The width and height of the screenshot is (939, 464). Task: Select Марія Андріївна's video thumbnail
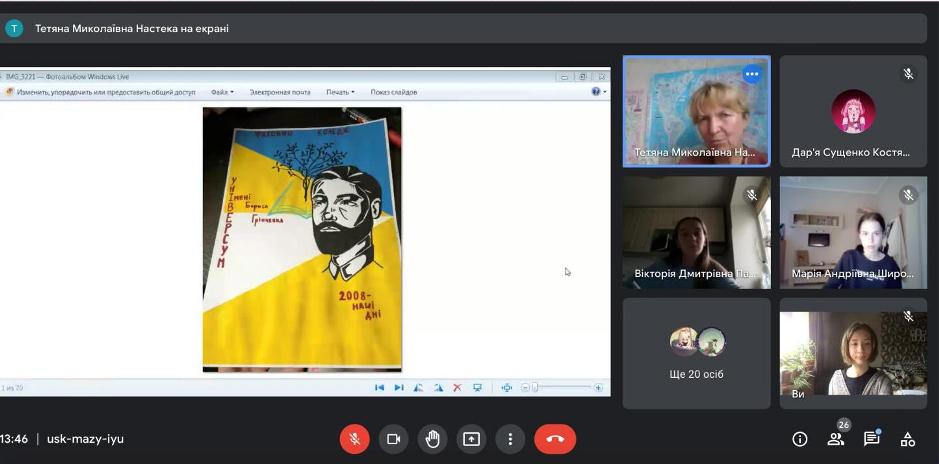[x=853, y=233]
